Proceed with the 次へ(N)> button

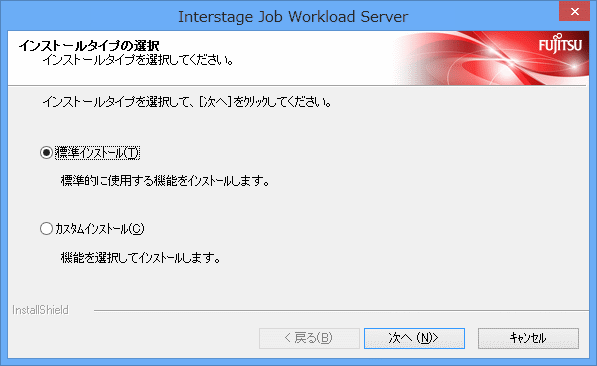(414, 338)
